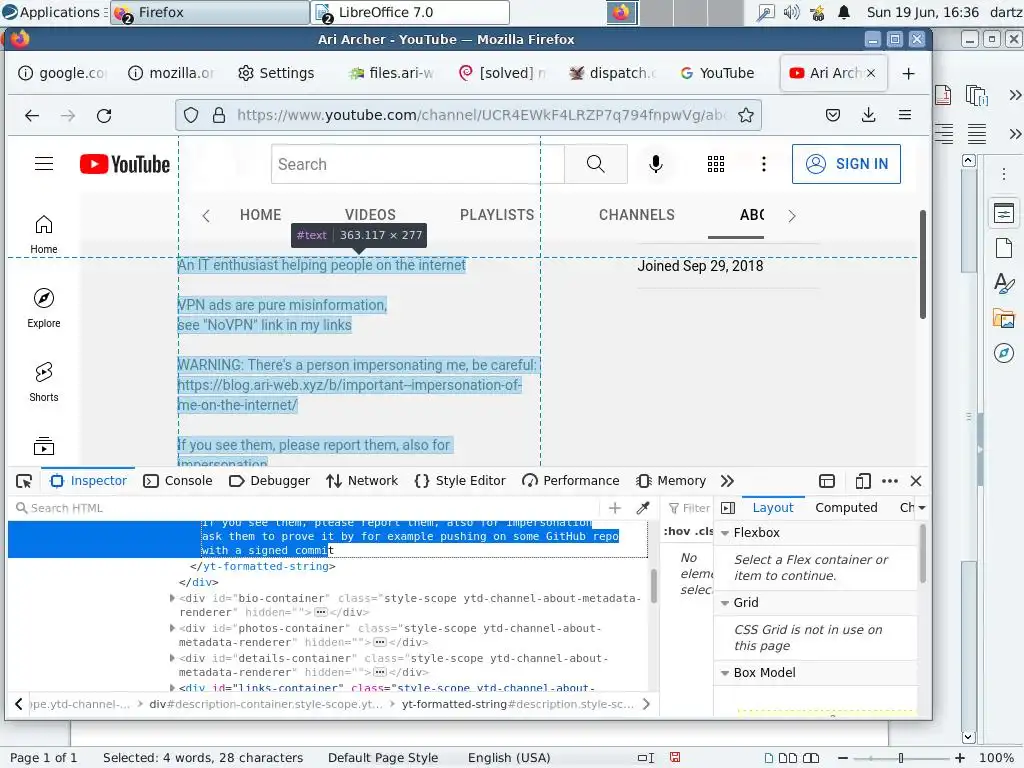This screenshot has height=768, width=1024.
Task: Switch to the Console devtools tab
Action: coord(178,481)
